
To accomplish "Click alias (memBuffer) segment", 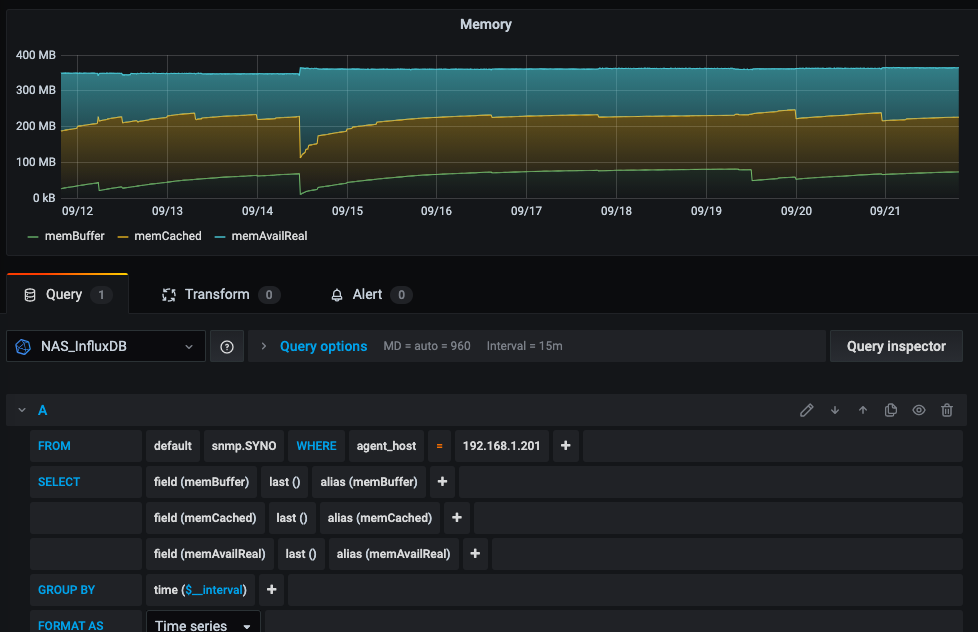I will tap(369, 482).
